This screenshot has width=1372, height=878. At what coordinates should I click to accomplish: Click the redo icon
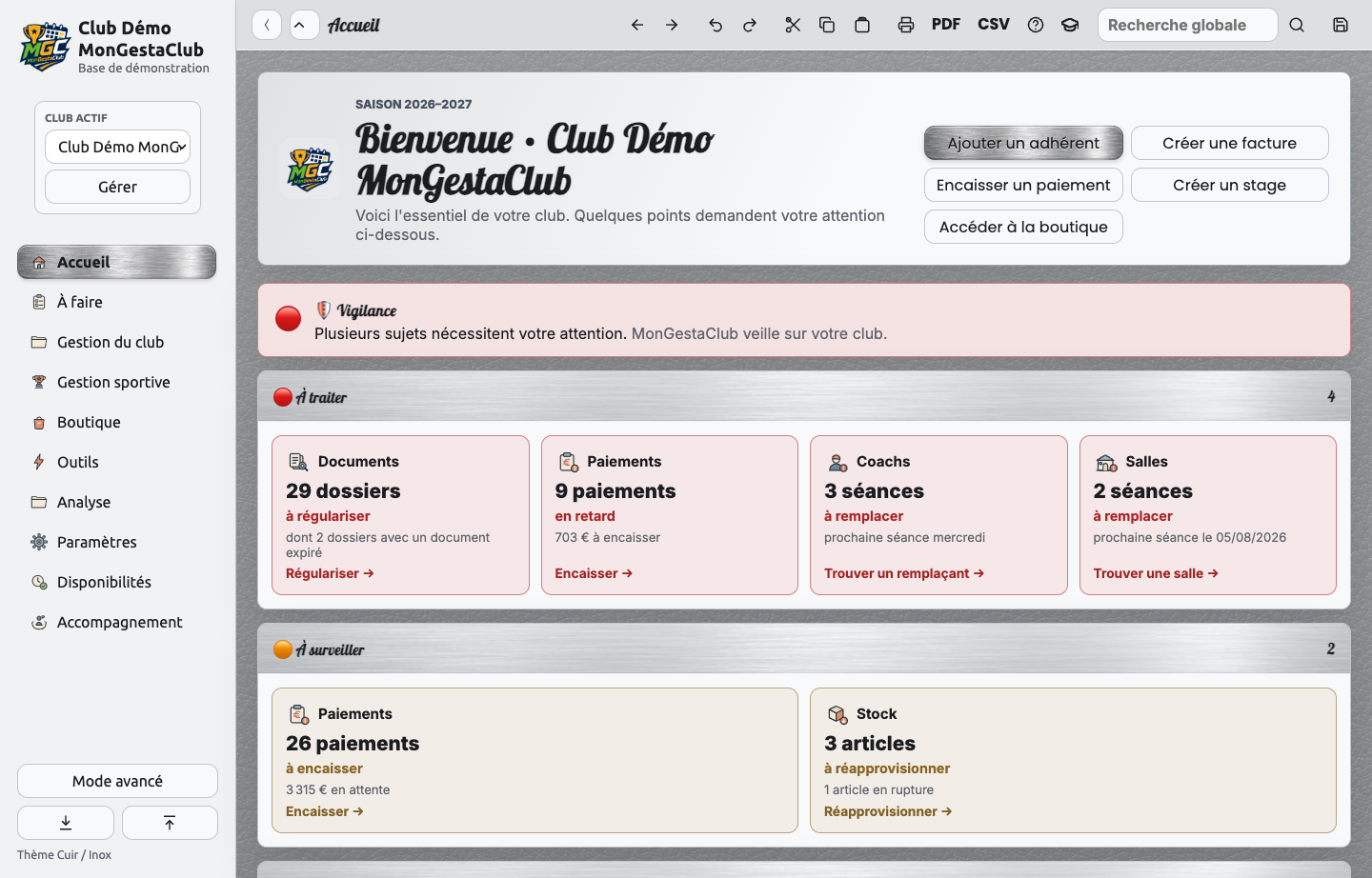coord(750,25)
